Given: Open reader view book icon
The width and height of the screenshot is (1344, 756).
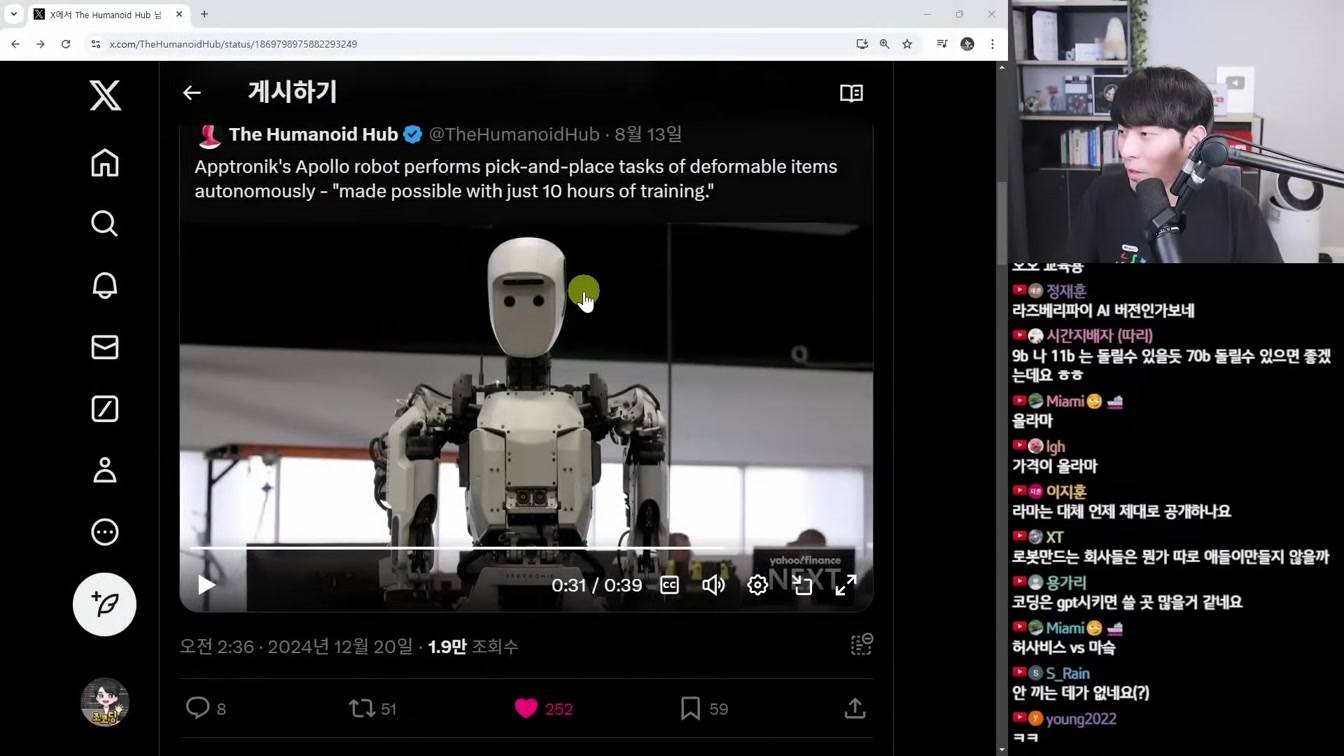Looking at the screenshot, I should pyautogui.click(x=851, y=93).
